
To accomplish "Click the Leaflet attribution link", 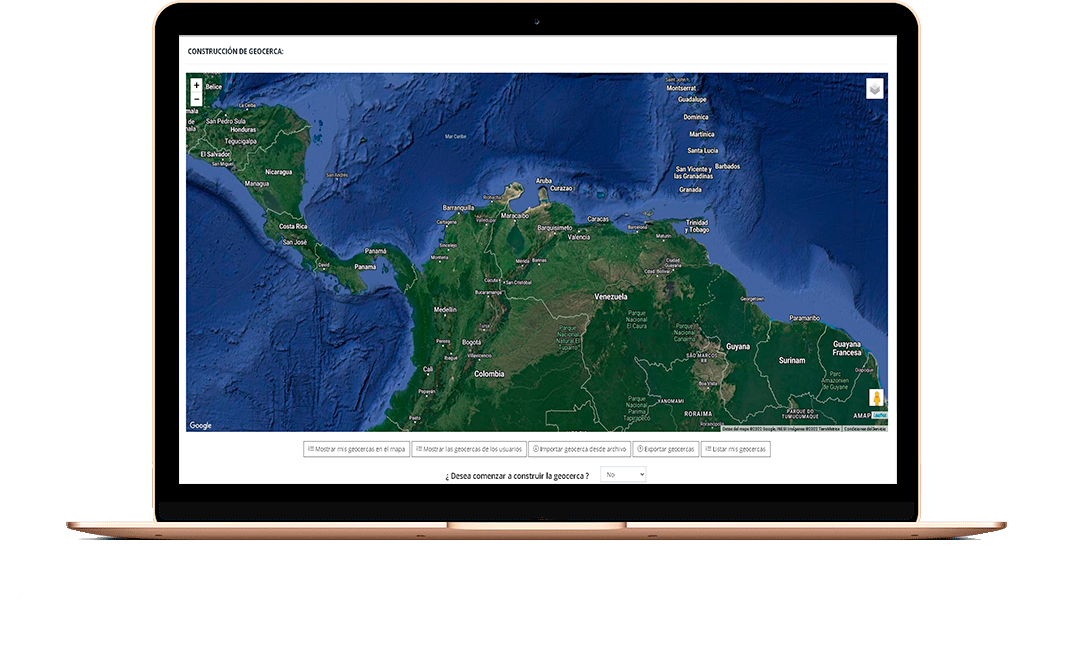I will [x=879, y=415].
